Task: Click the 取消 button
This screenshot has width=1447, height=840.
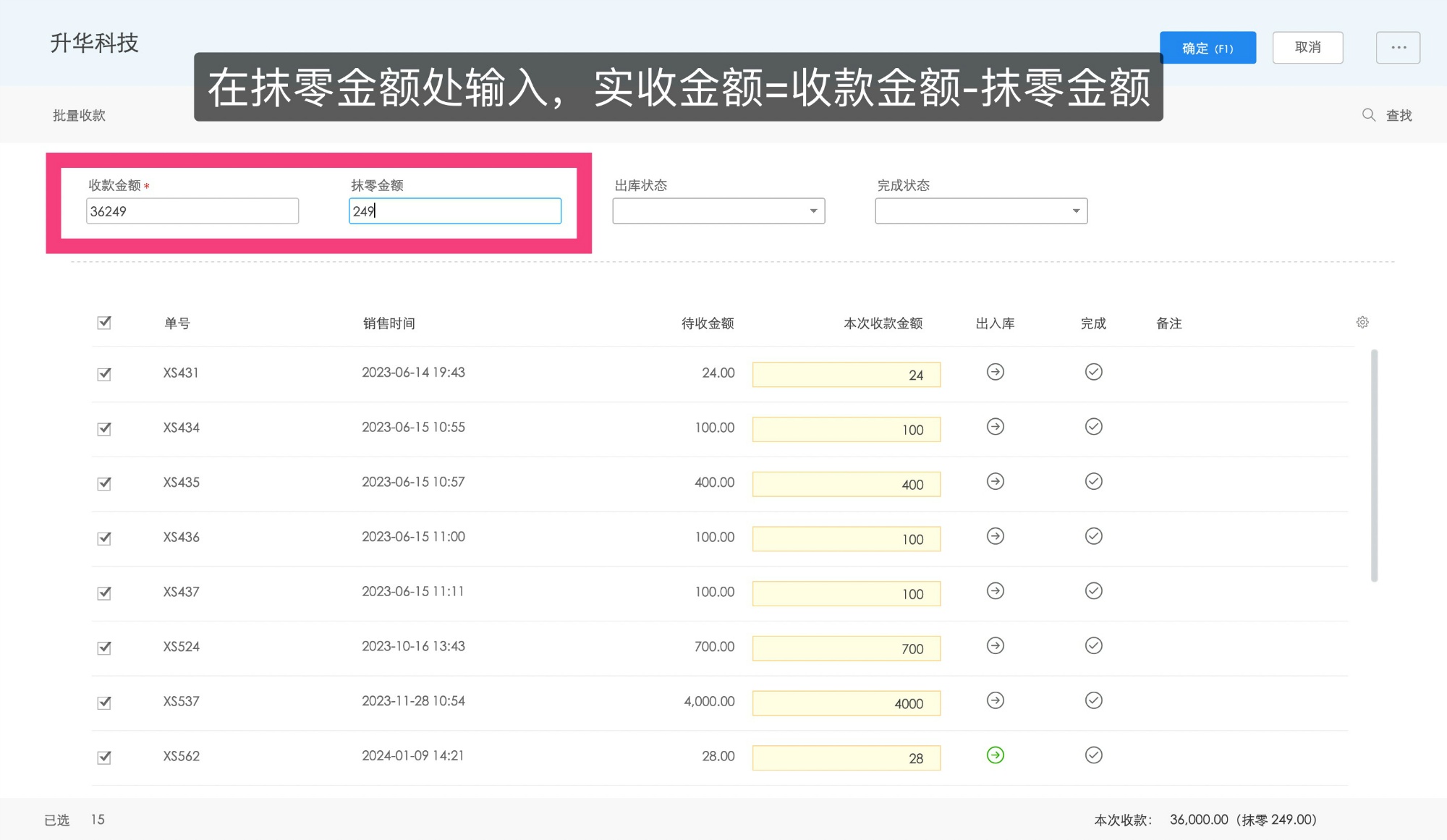Action: click(x=1307, y=47)
